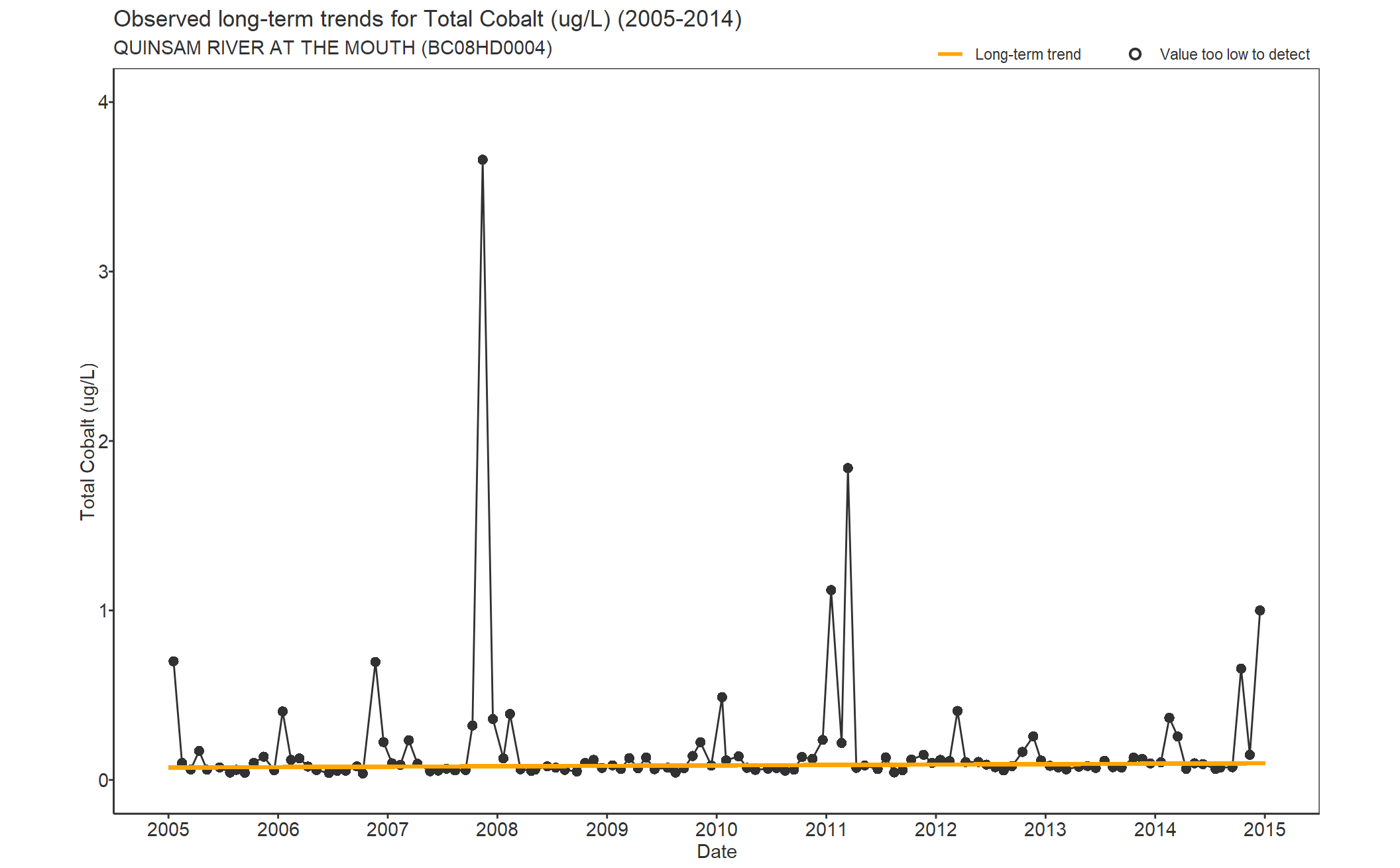
Task: Click the x-axis label 2015
Action: click(1265, 830)
